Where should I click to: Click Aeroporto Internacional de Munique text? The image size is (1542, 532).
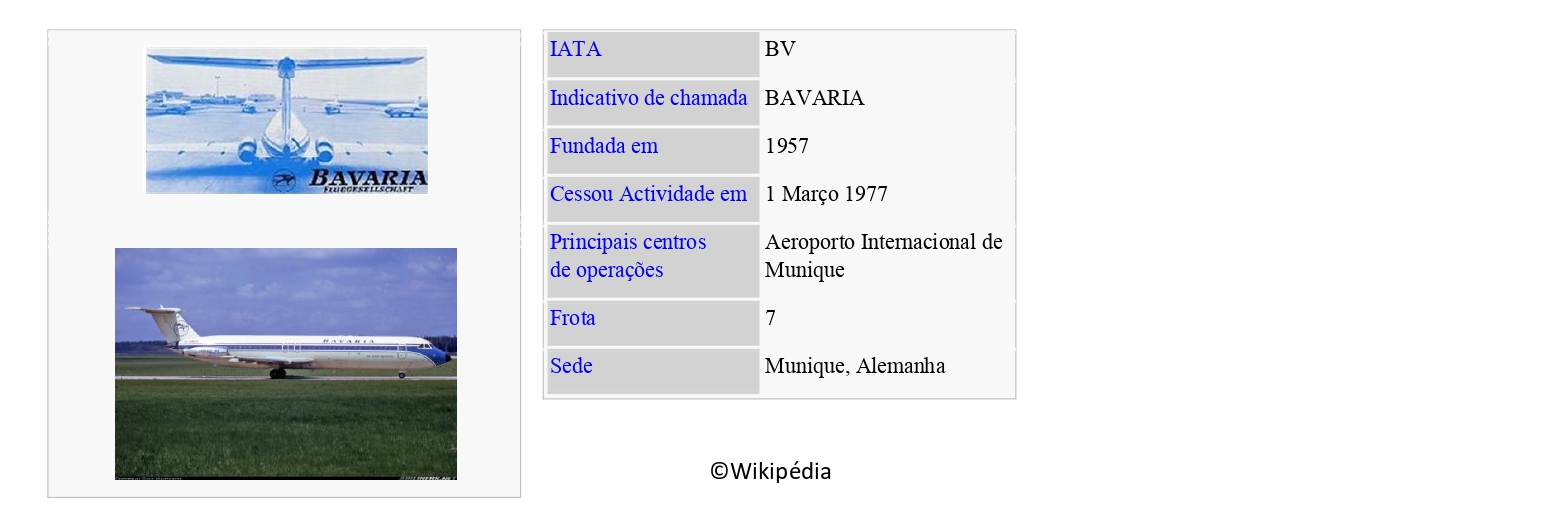click(883, 256)
